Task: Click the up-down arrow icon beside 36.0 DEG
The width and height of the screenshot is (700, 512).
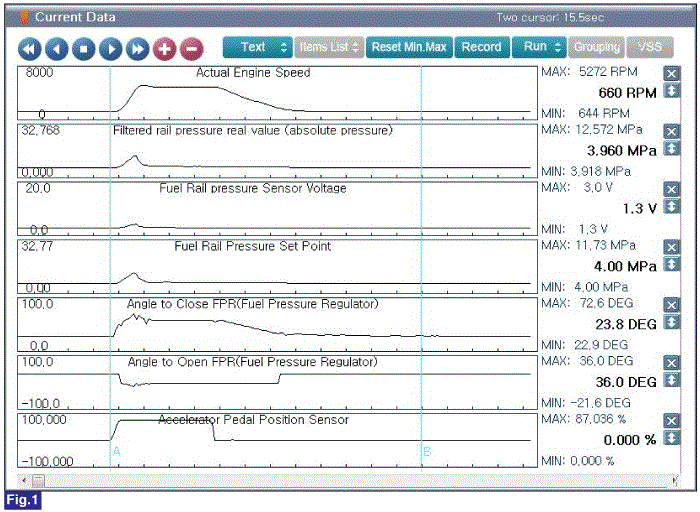Action: [x=671, y=380]
